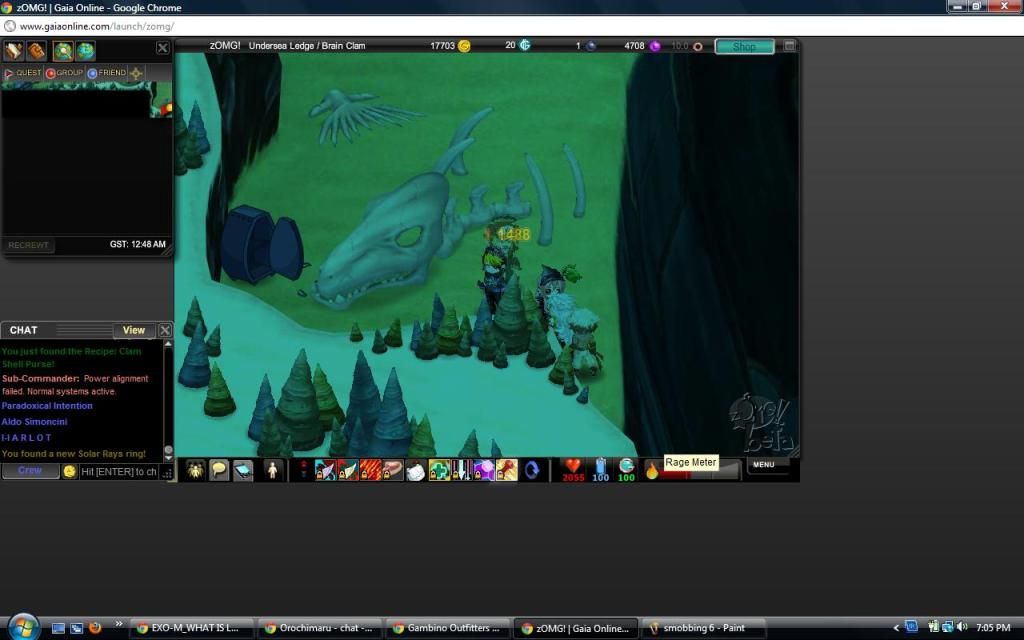
Task: Open the Crew chat channel selector
Action: click(30, 471)
